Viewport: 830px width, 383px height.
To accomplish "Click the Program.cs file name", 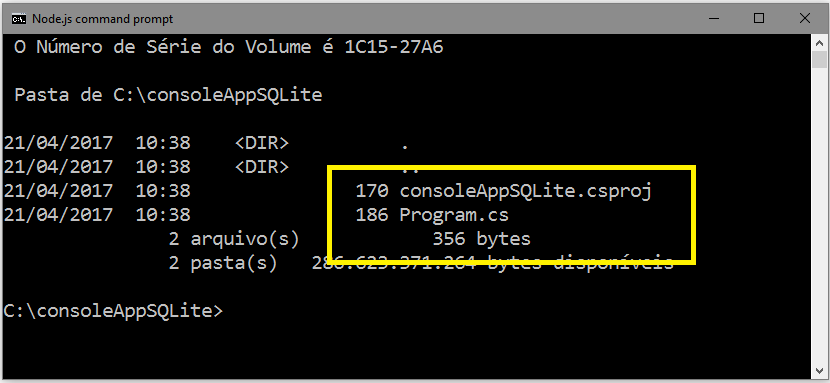I will (454, 215).
